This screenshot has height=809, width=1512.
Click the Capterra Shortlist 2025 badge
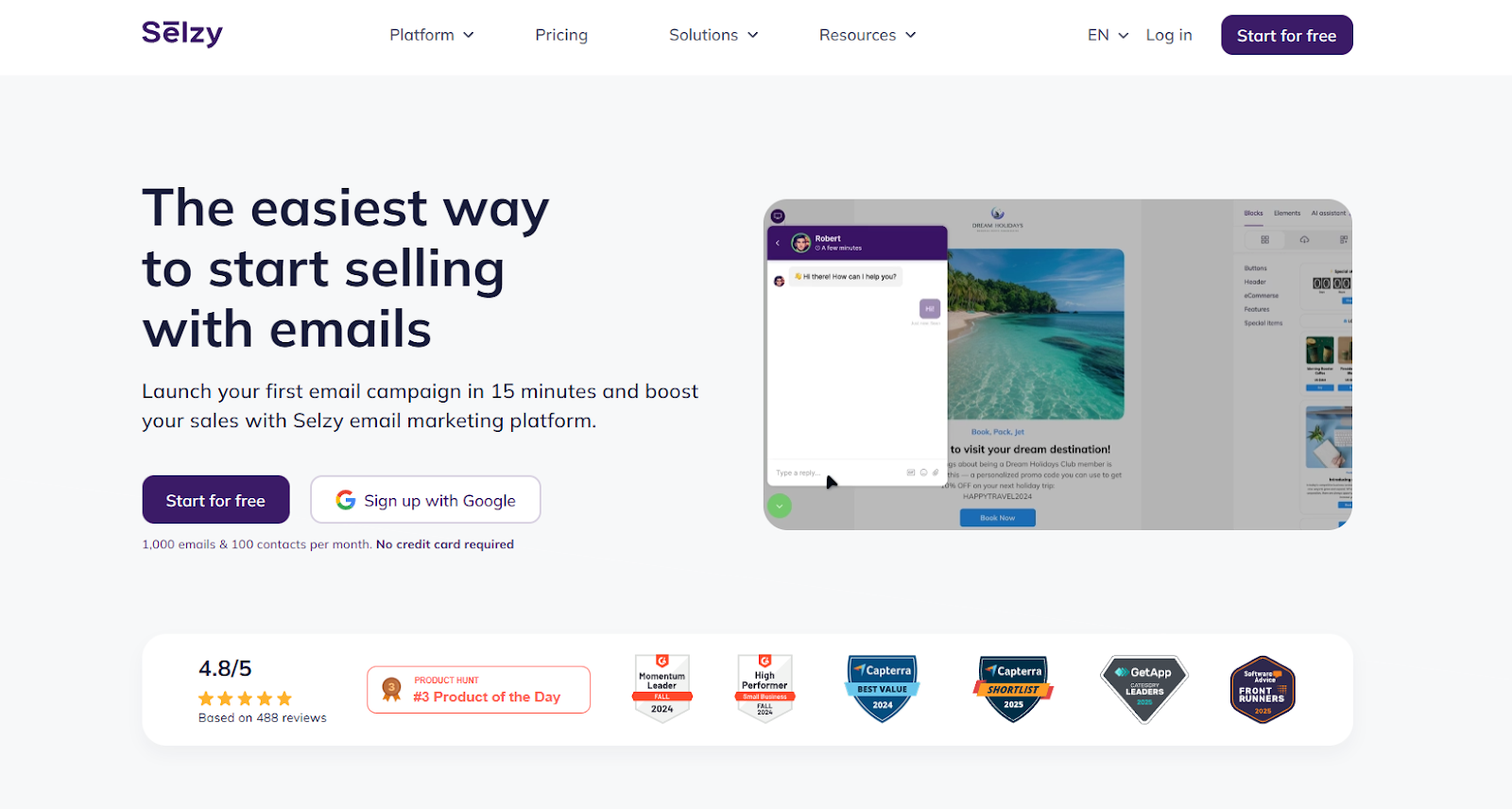tap(1013, 689)
